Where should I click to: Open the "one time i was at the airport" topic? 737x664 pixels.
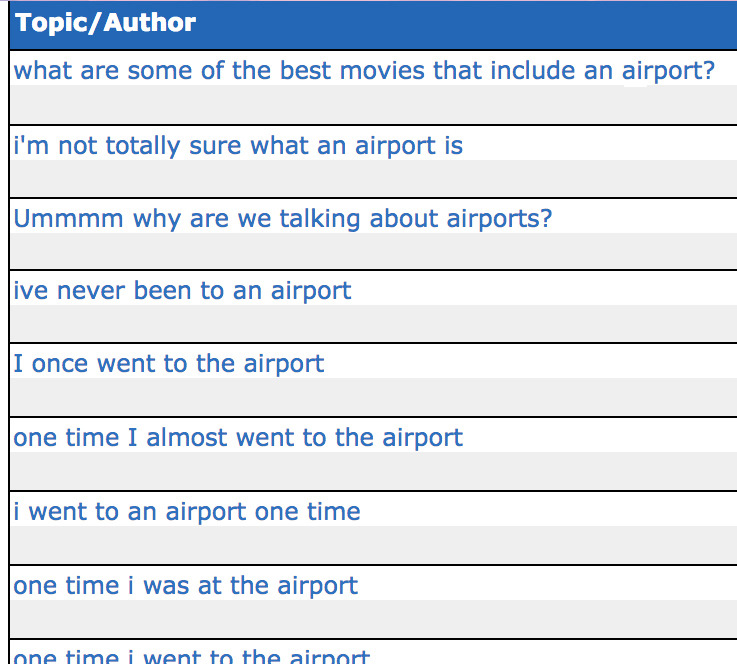coord(186,586)
